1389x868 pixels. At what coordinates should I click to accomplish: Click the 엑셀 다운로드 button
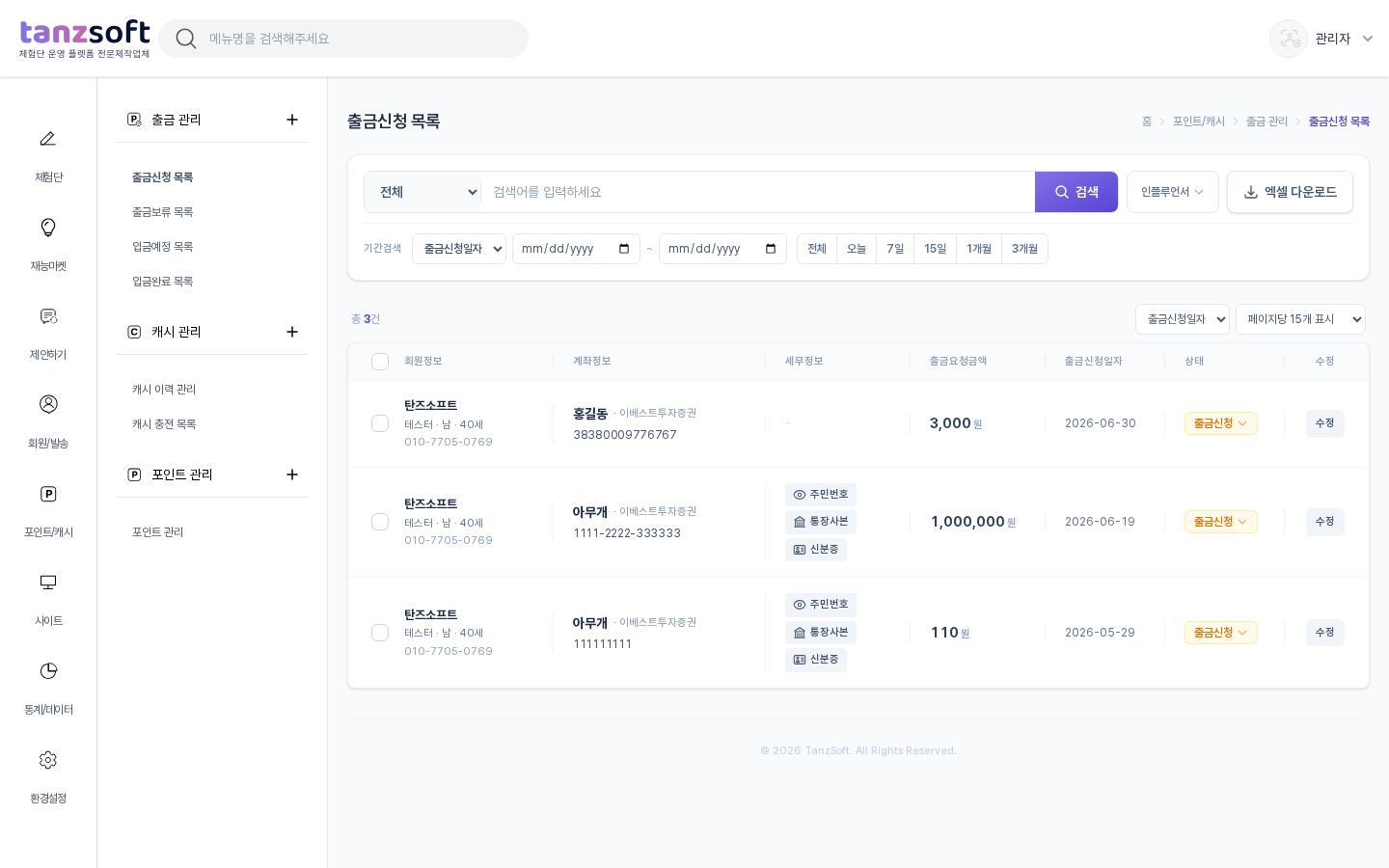[1290, 192]
